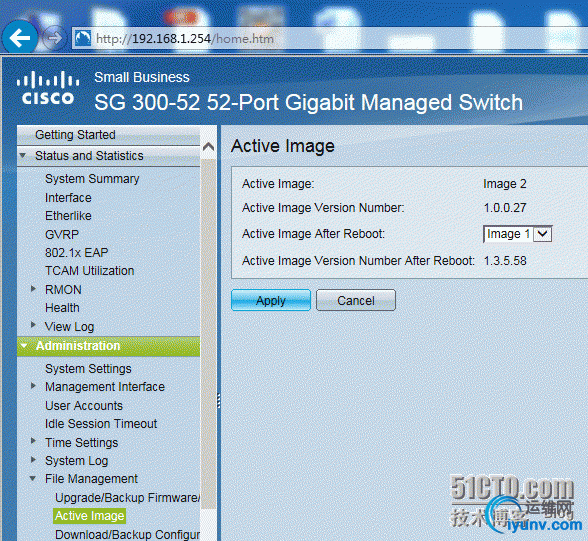
Task: Click the Cisco logo
Action: (x=48, y=88)
